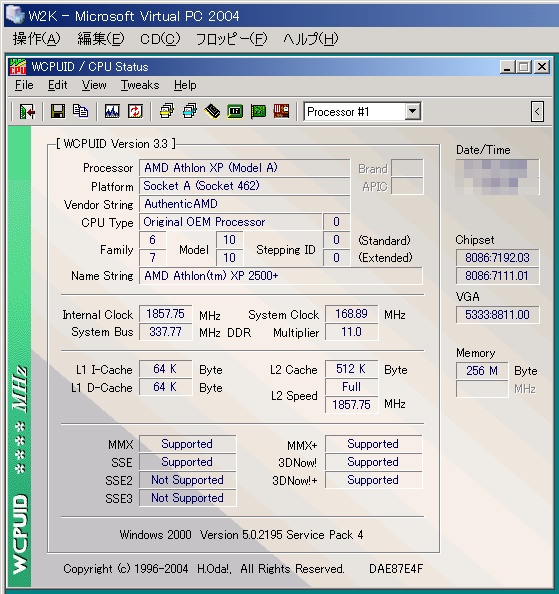Click the Copy to clipboard icon
The height and width of the screenshot is (594, 559).
(x=81, y=112)
